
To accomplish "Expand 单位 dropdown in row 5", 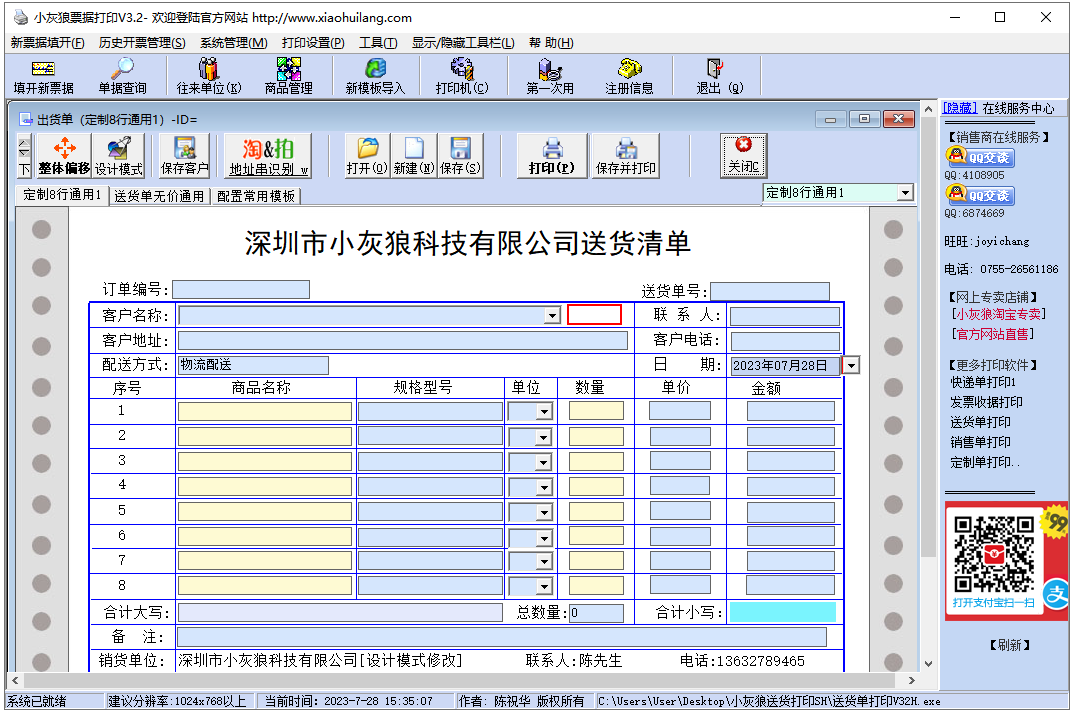I will tap(544, 513).
